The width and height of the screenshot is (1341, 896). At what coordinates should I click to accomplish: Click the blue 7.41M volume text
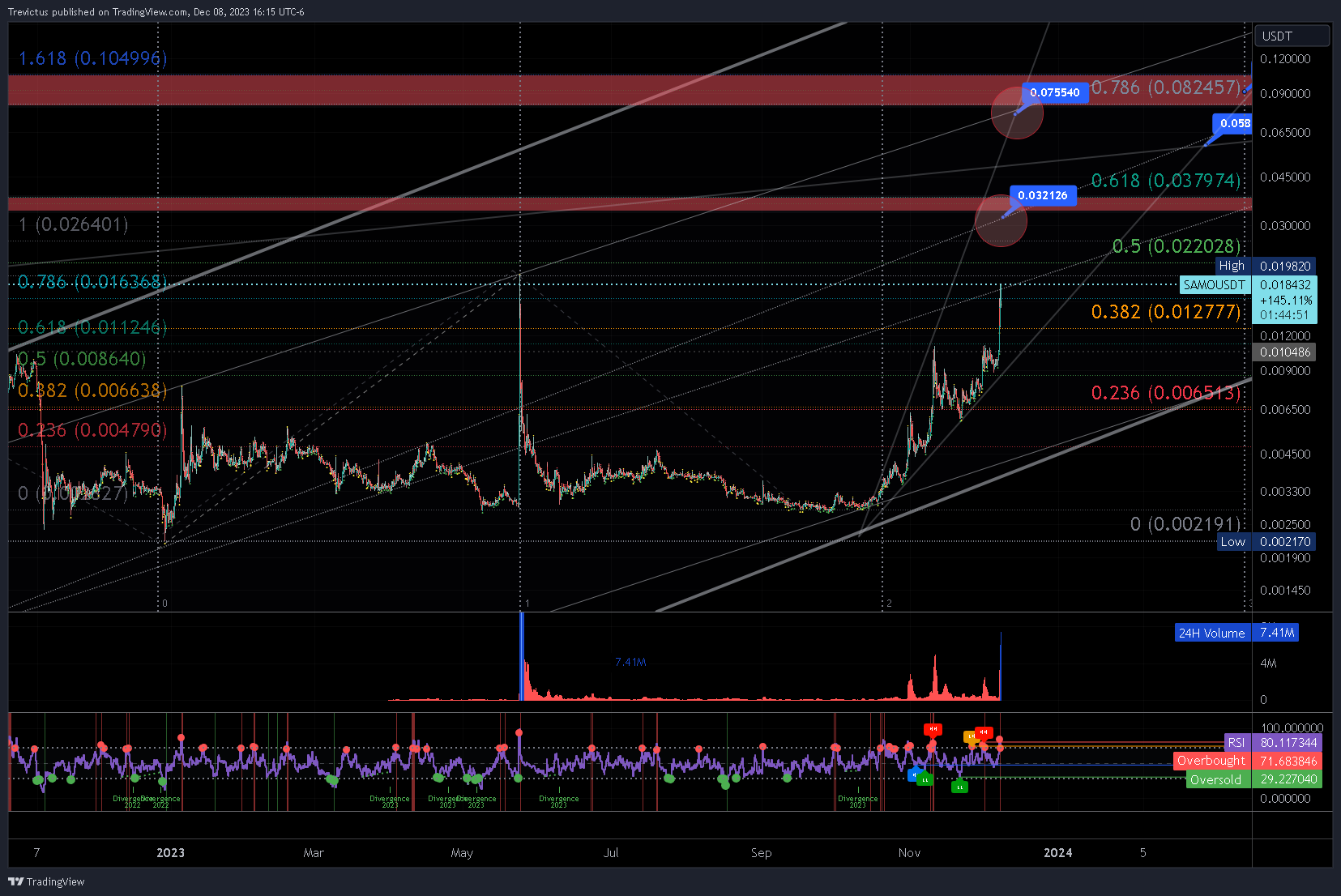coord(630,662)
